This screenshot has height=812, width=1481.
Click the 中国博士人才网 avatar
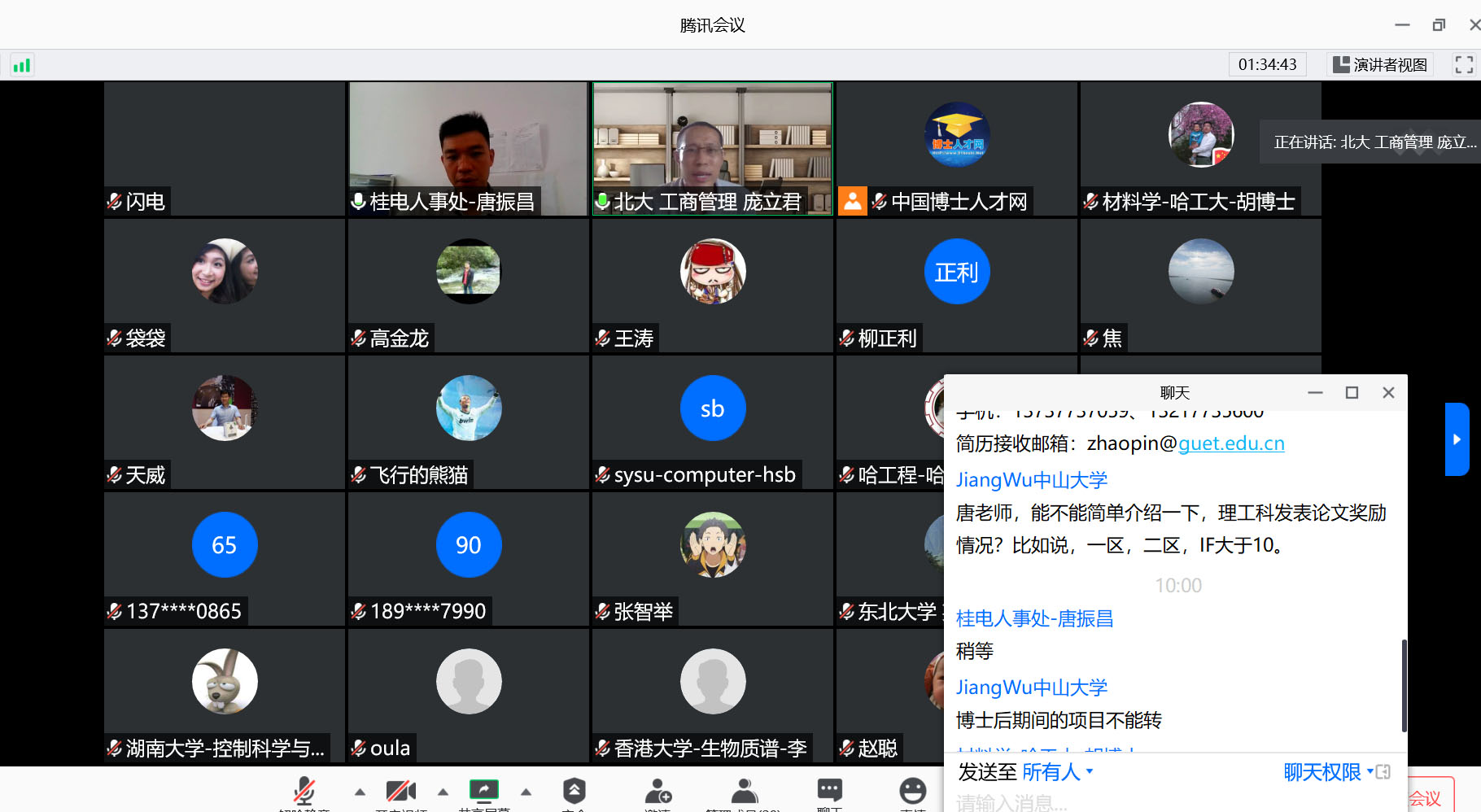pos(957,135)
